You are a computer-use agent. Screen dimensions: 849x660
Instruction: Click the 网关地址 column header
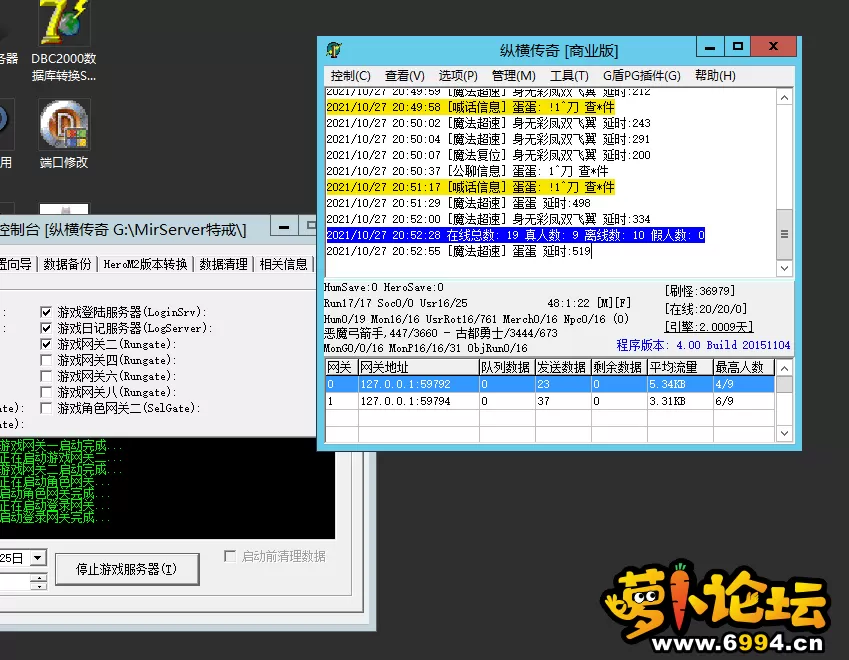419,367
